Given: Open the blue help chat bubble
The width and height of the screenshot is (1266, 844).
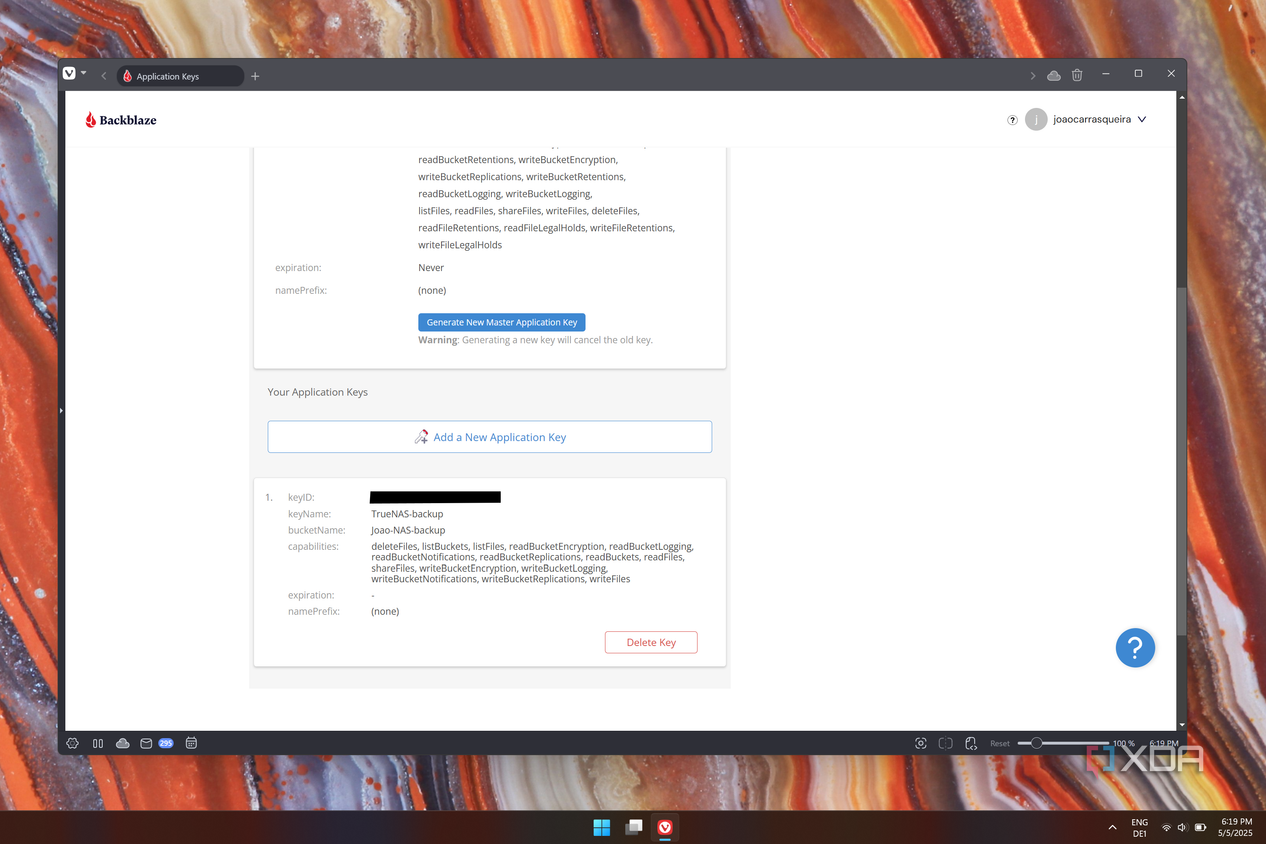Looking at the screenshot, I should (1135, 647).
